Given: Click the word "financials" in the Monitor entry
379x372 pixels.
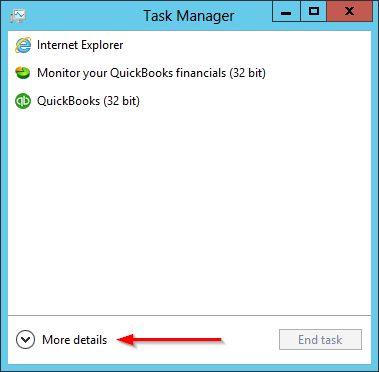Looking at the screenshot, I should click(x=201, y=73).
